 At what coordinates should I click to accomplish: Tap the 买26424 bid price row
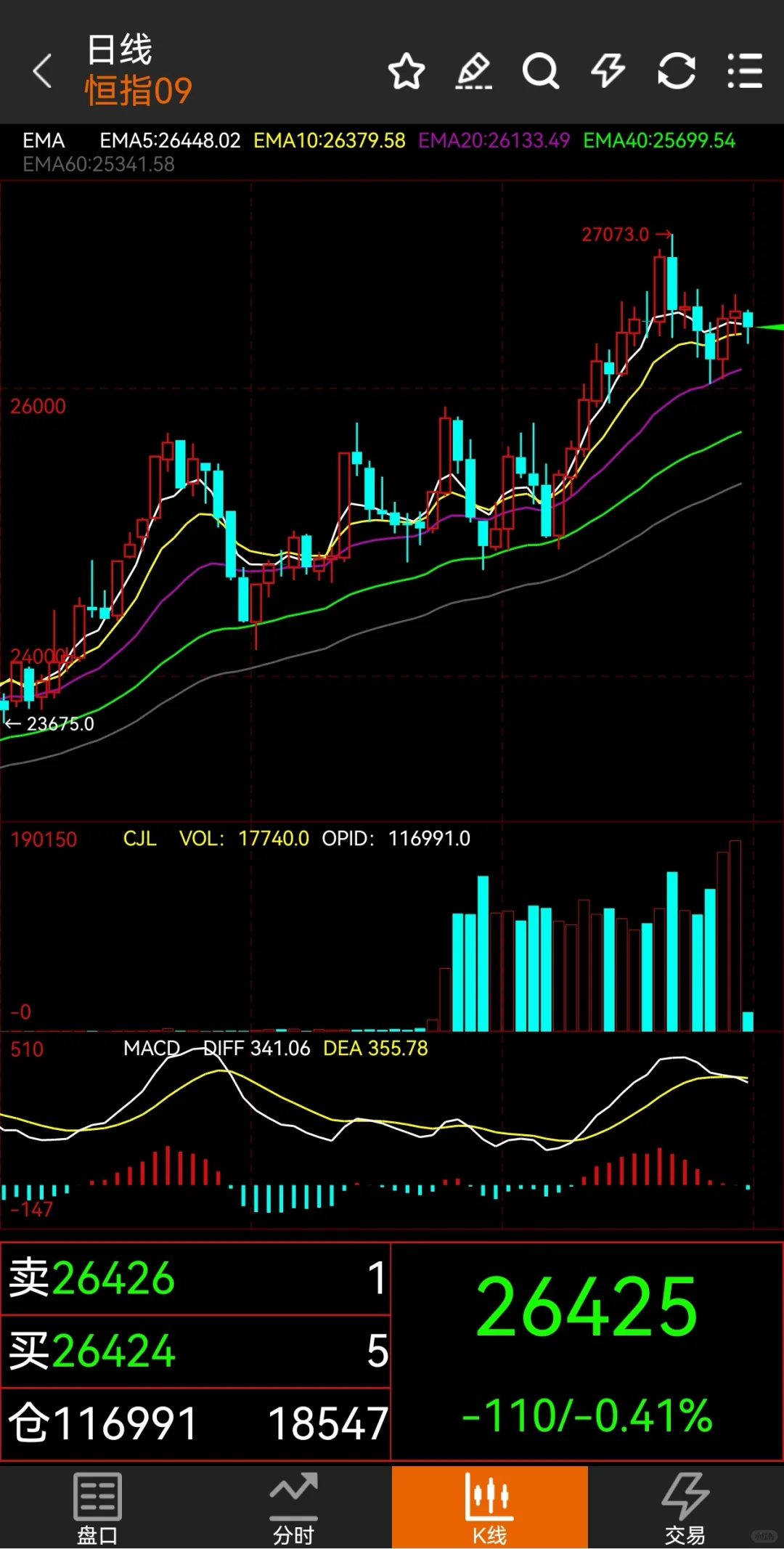pos(196,1351)
